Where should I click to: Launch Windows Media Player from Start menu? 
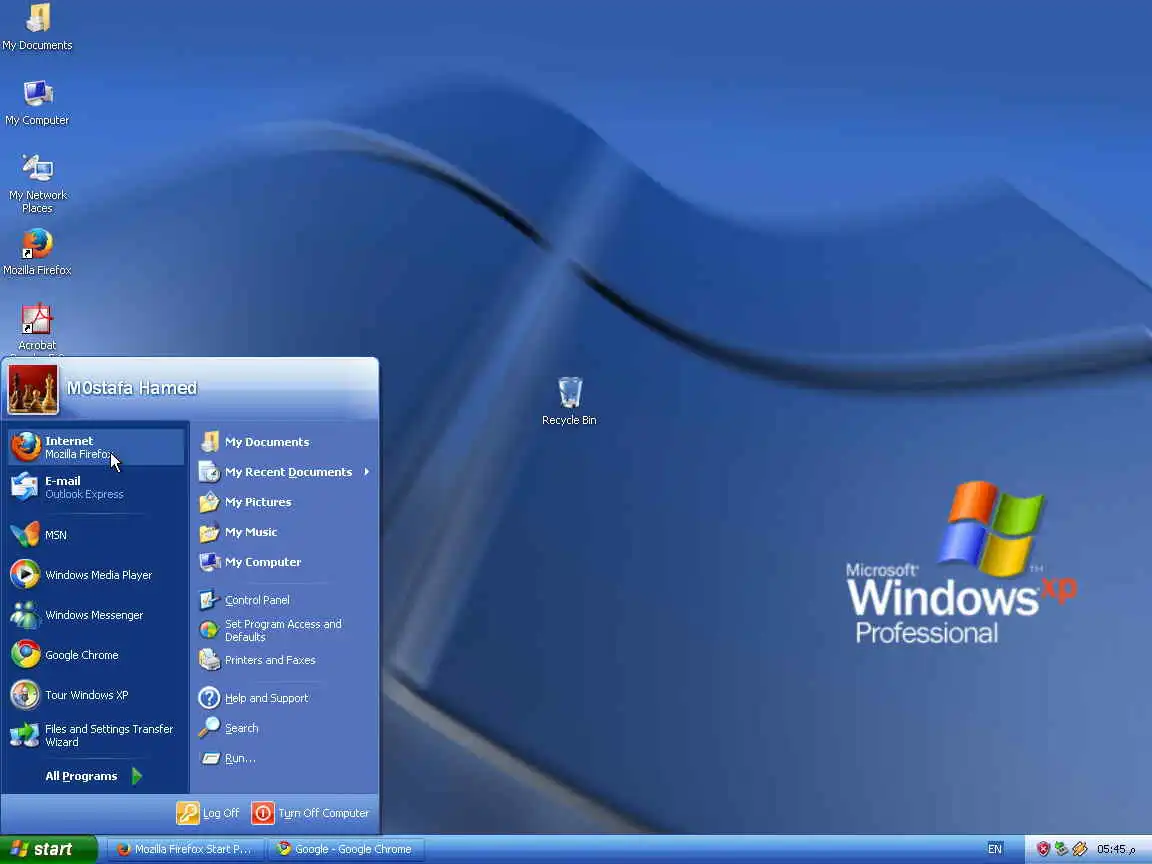pos(96,575)
